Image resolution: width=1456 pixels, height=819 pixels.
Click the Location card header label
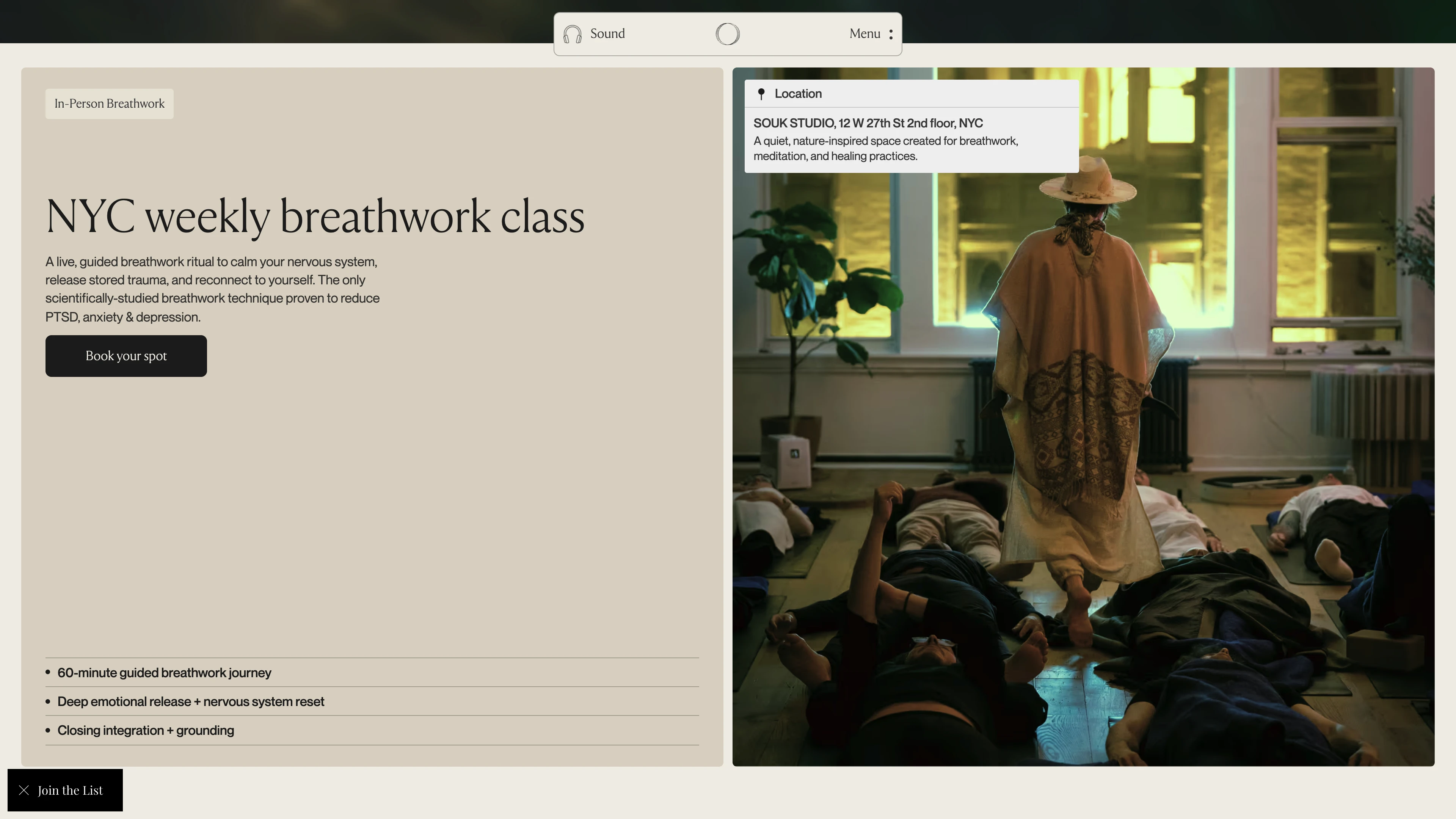(x=798, y=94)
